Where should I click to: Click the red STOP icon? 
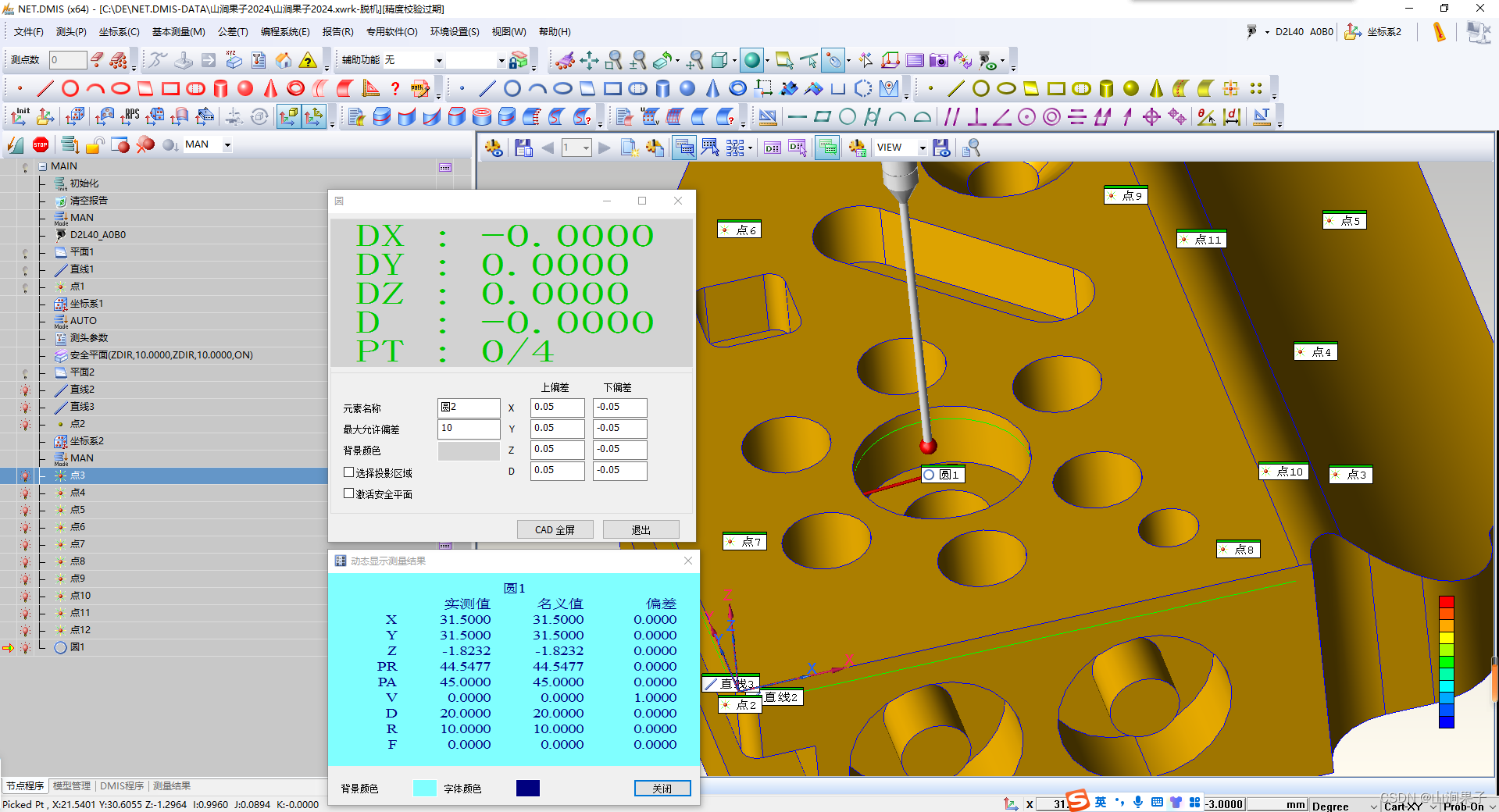[41, 144]
